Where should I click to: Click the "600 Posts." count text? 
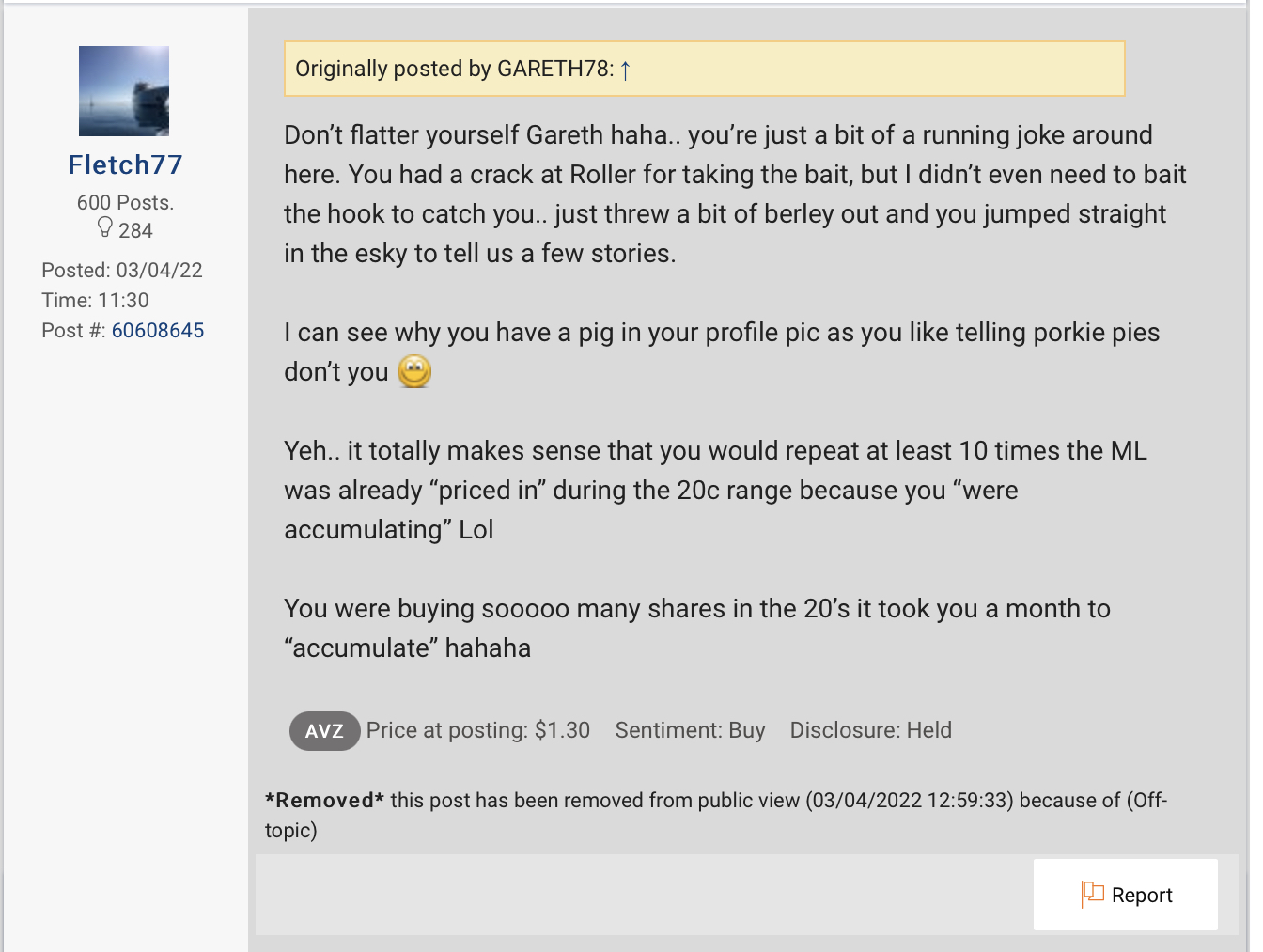click(x=125, y=203)
